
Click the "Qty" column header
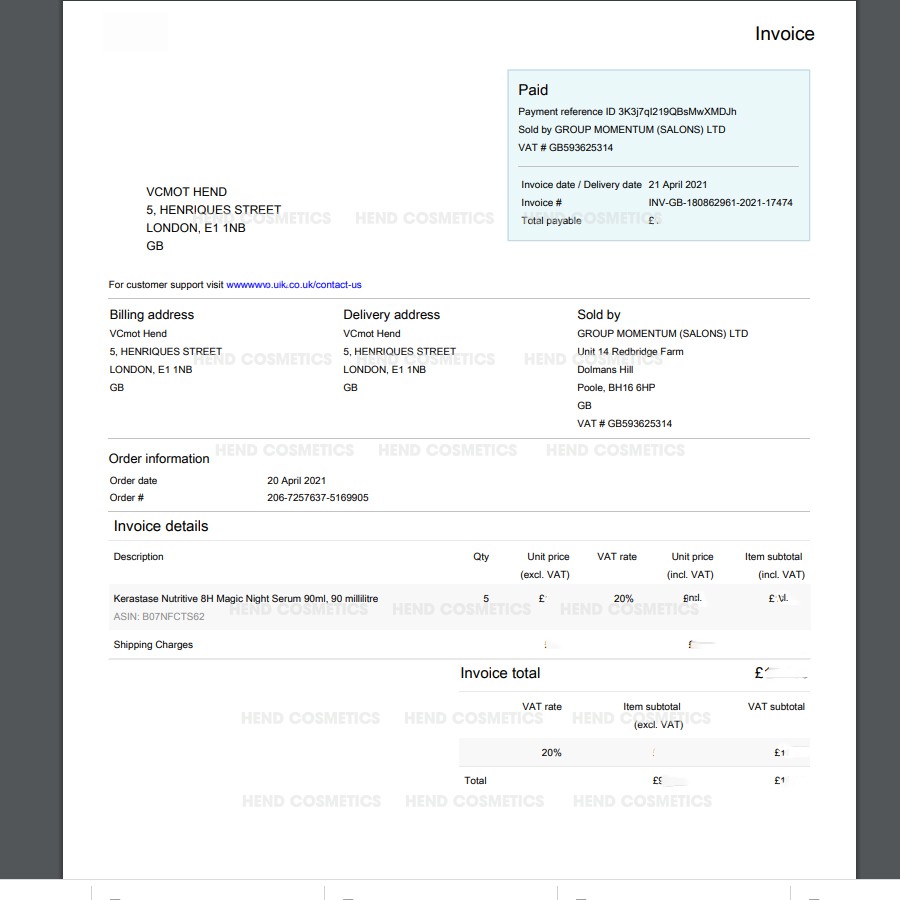pyautogui.click(x=481, y=557)
